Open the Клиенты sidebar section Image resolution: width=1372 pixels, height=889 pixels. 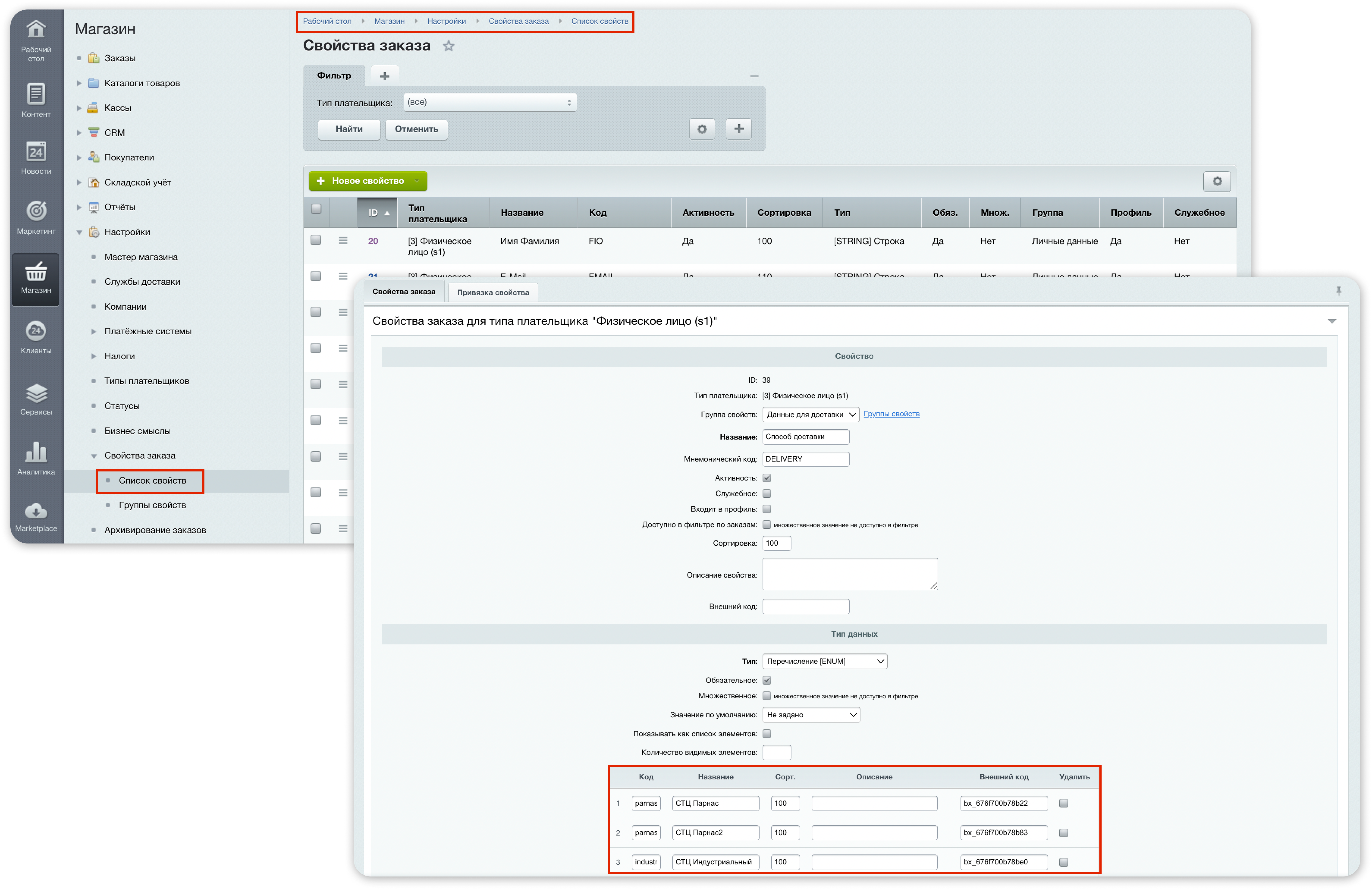point(36,337)
